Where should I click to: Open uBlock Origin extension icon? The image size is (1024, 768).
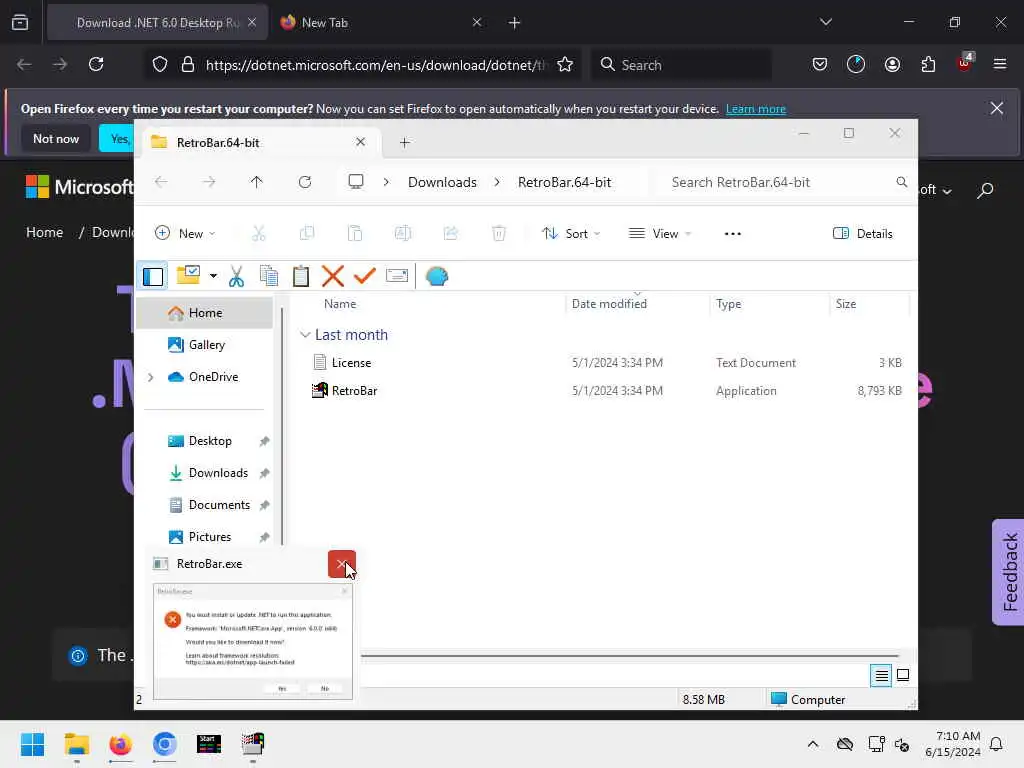tap(965, 63)
